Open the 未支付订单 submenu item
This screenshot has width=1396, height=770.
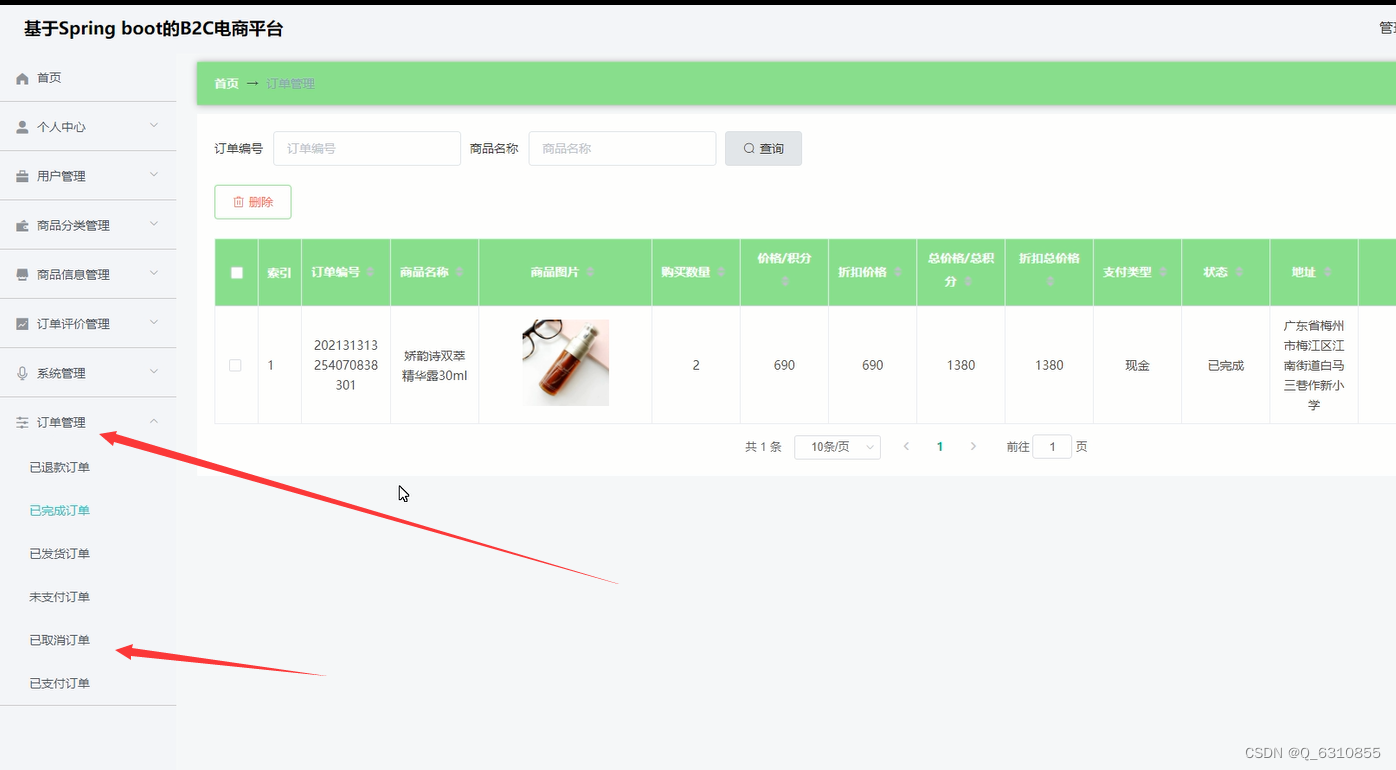(x=59, y=597)
